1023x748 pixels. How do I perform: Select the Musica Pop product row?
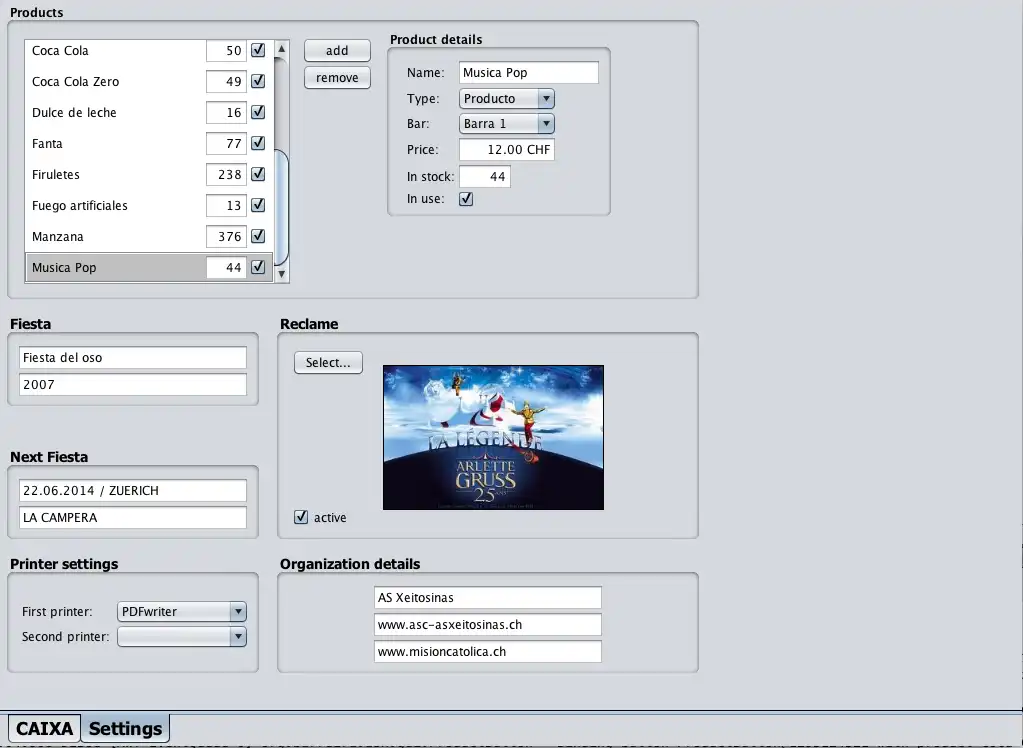pos(149,267)
